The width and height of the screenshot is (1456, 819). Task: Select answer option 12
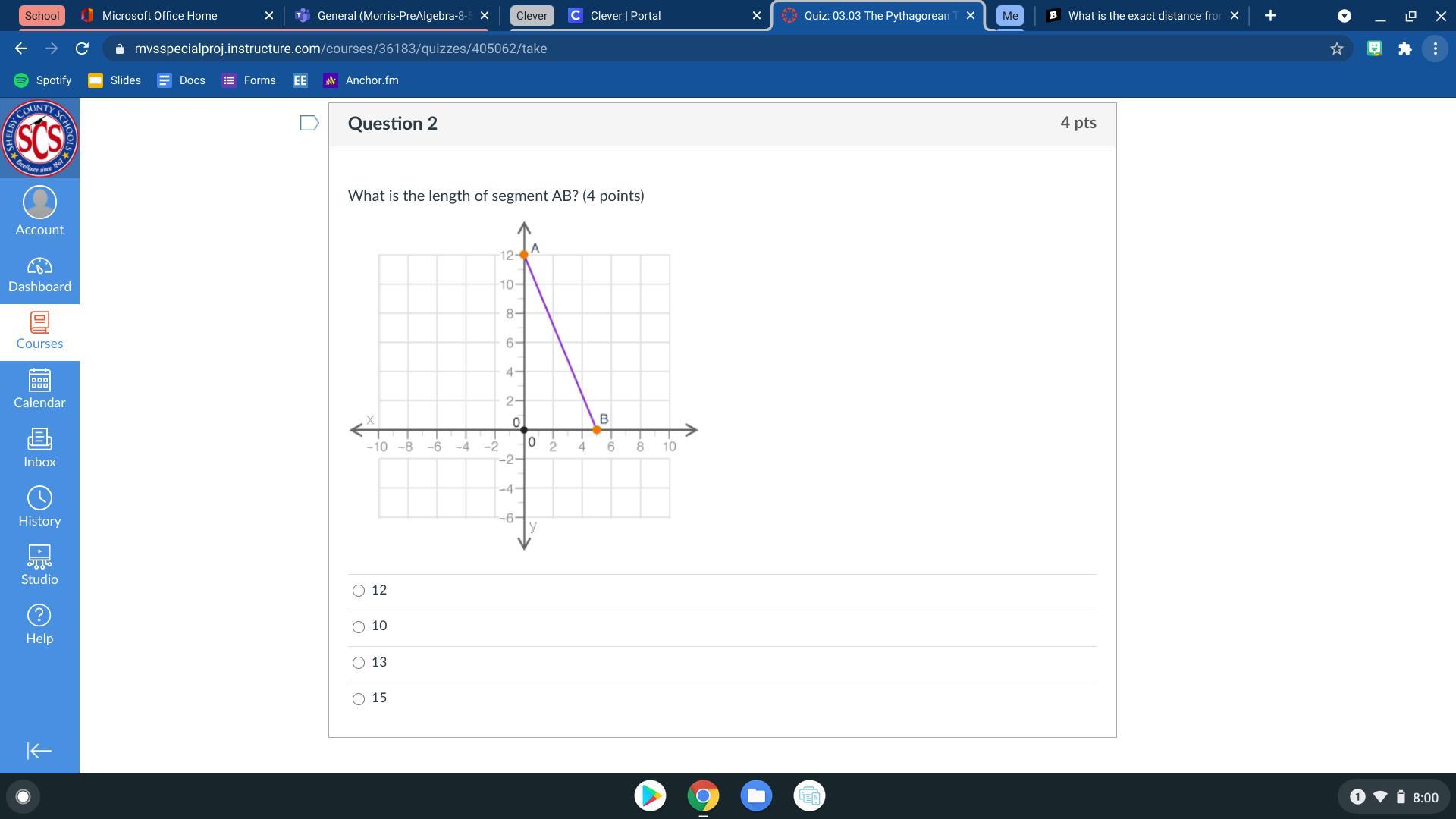(x=359, y=591)
